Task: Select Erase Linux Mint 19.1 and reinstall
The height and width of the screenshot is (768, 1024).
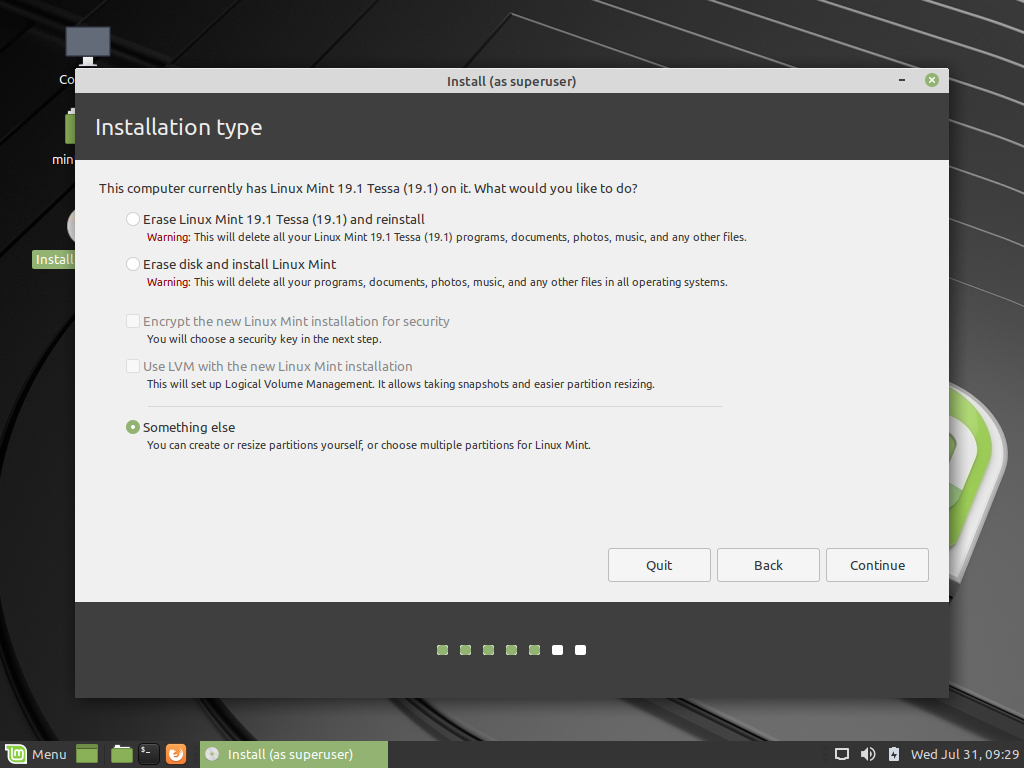Action: (131, 218)
